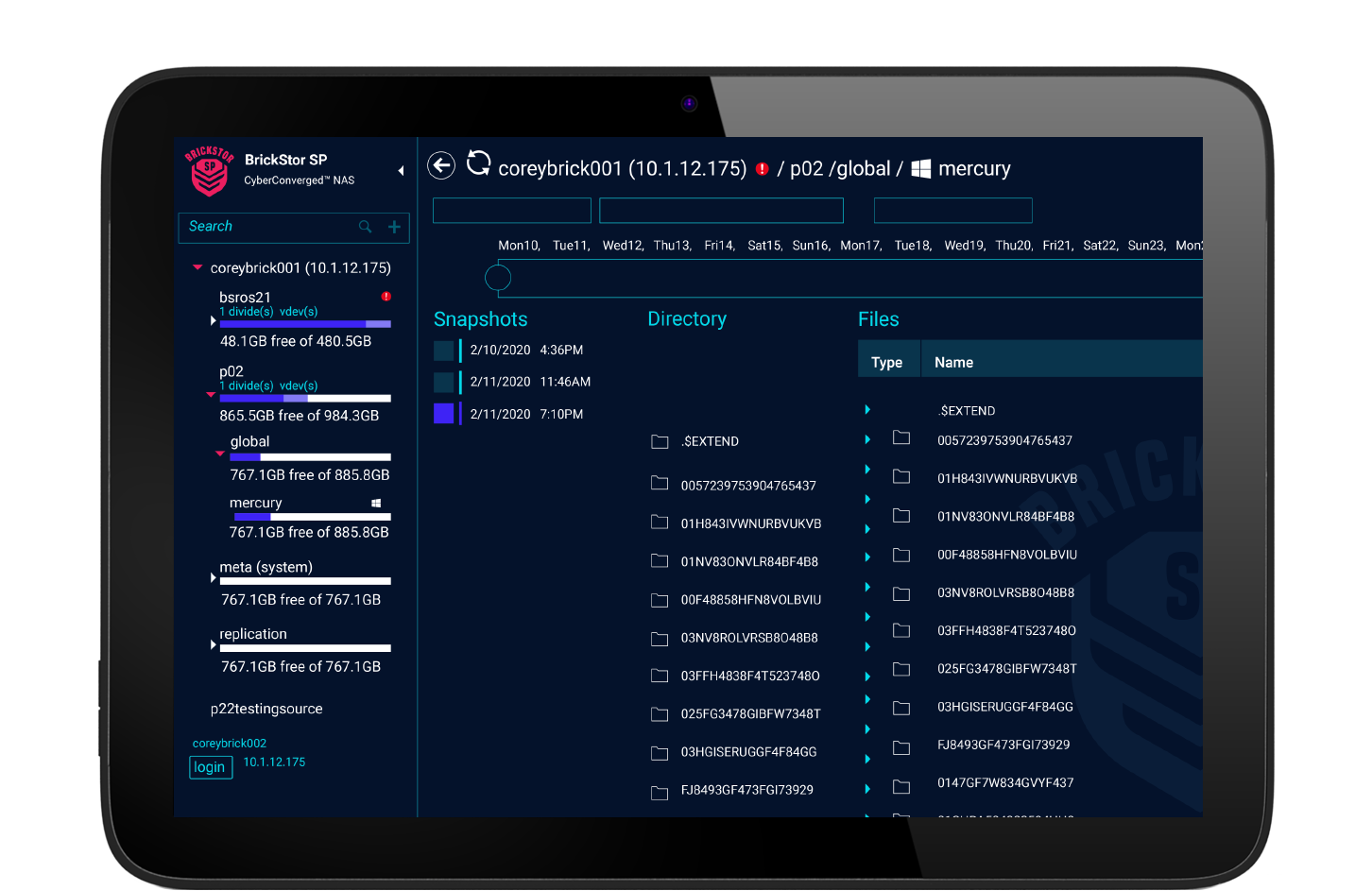Click folder icon for 0147GF7W834GVYF437 in Files
Image resolution: width=1372 pixels, height=891 pixels.
901,786
